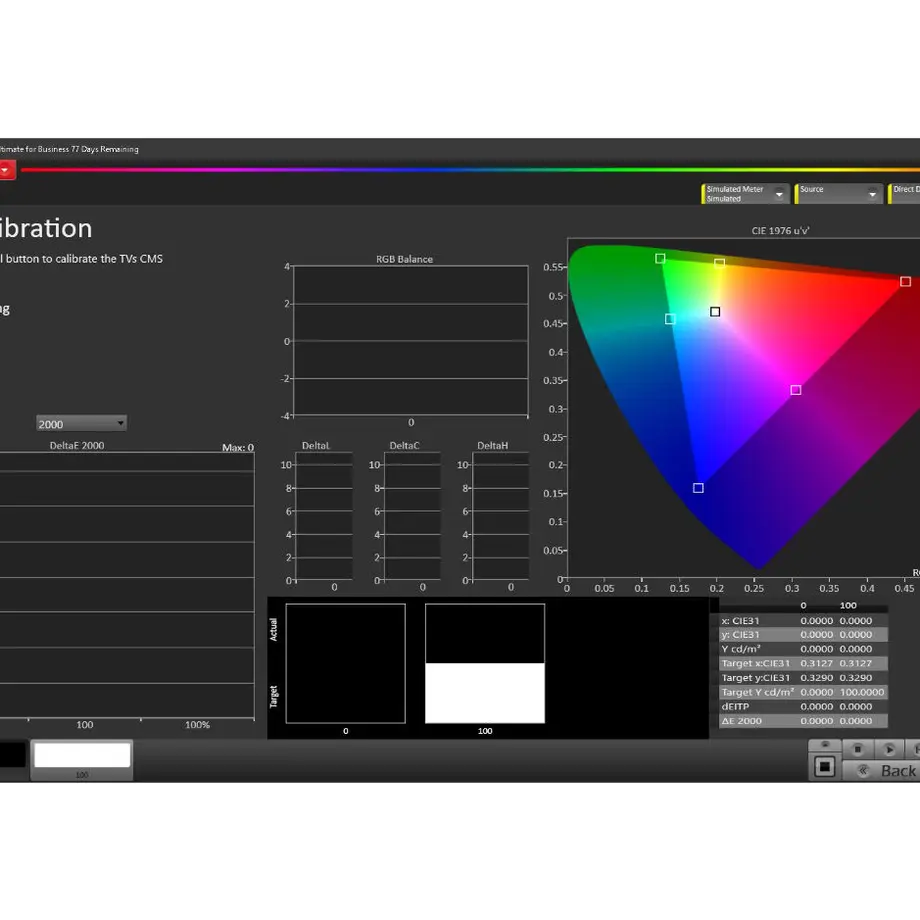Open the Direct Display tab

(x=904, y=194)
